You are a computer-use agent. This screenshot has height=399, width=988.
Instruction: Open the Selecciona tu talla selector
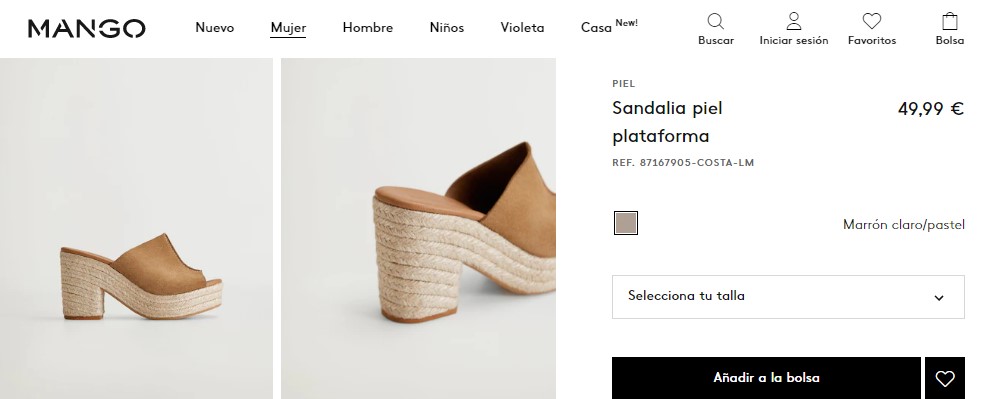pos(788,297)
